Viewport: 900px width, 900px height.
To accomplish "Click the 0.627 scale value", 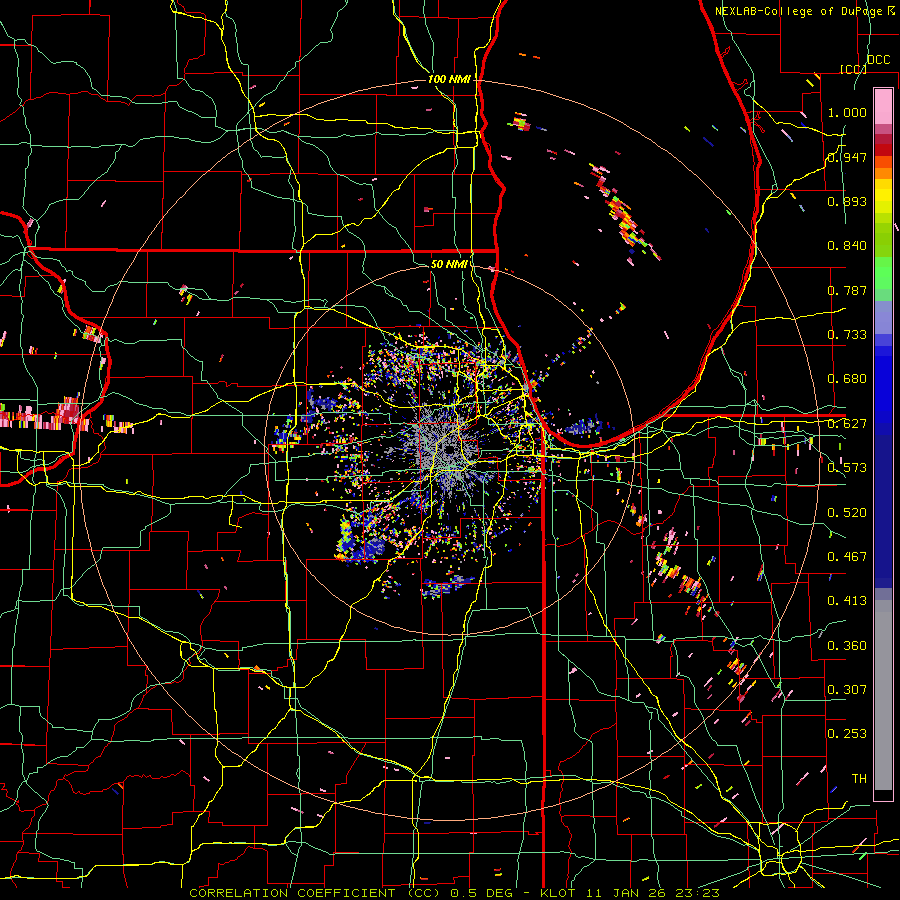I will coord(847,423).
